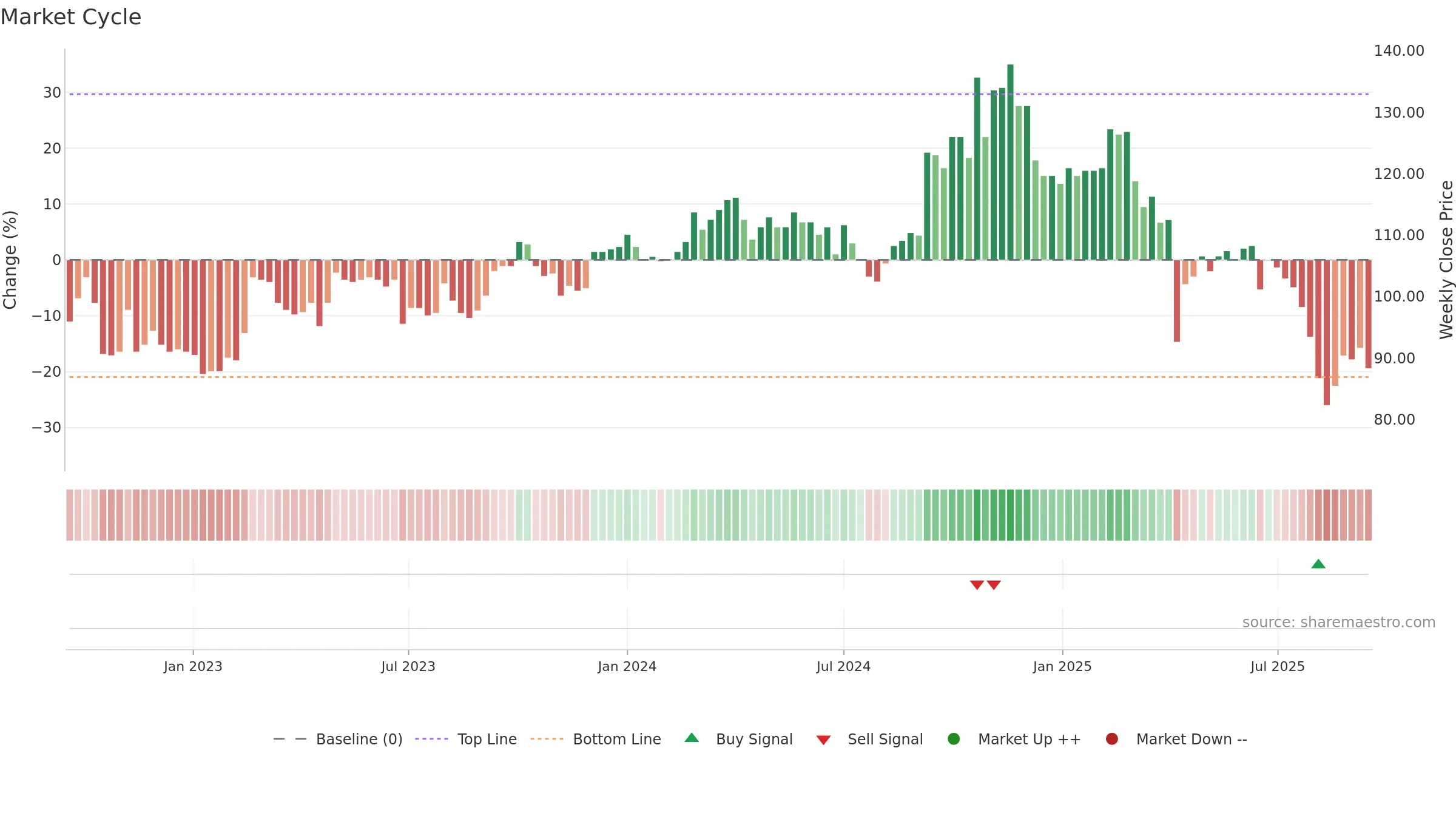Click the Buy Signal legend label
The image size is (1456, 819).
pos(754,739)
